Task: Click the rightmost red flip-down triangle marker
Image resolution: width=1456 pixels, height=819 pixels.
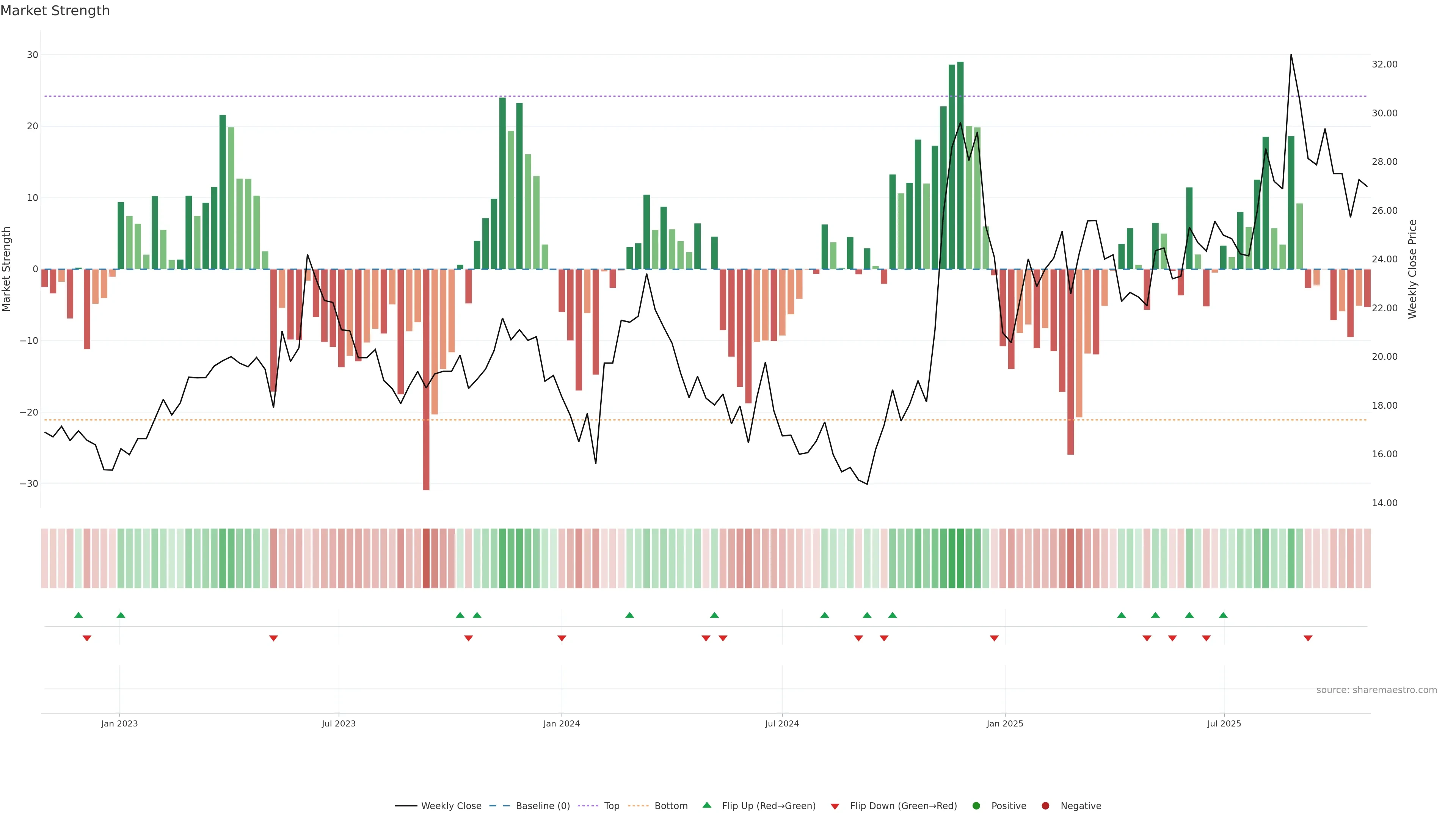Action: (1308, 638)
